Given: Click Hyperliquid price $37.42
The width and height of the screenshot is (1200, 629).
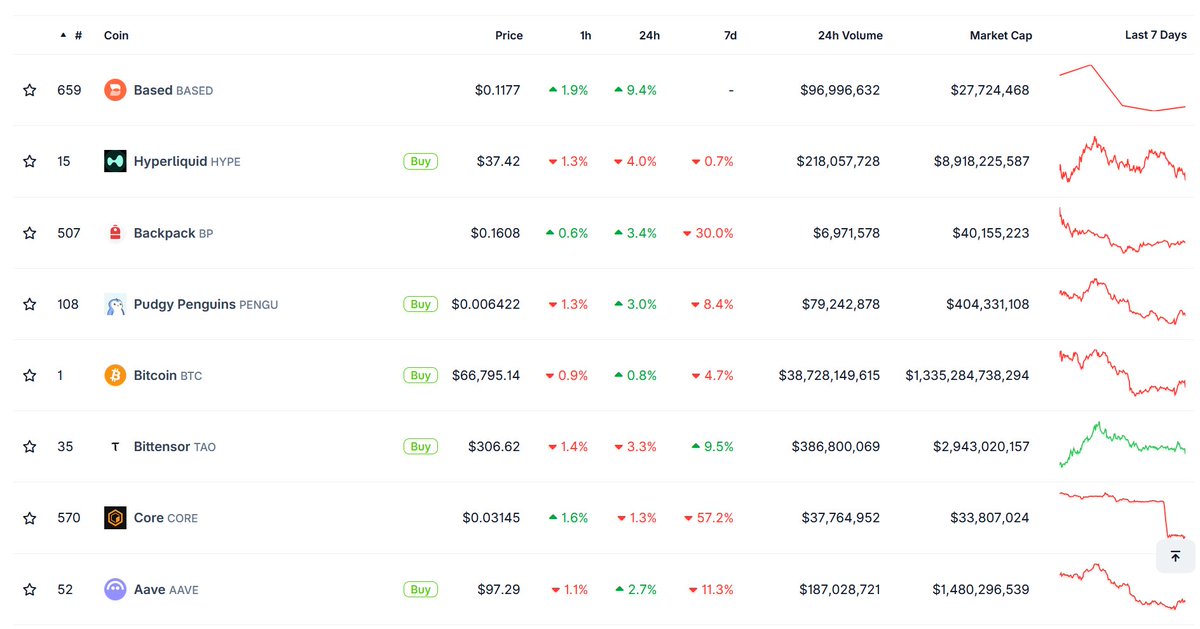Looking at the screenshot, I should [497, 161].
